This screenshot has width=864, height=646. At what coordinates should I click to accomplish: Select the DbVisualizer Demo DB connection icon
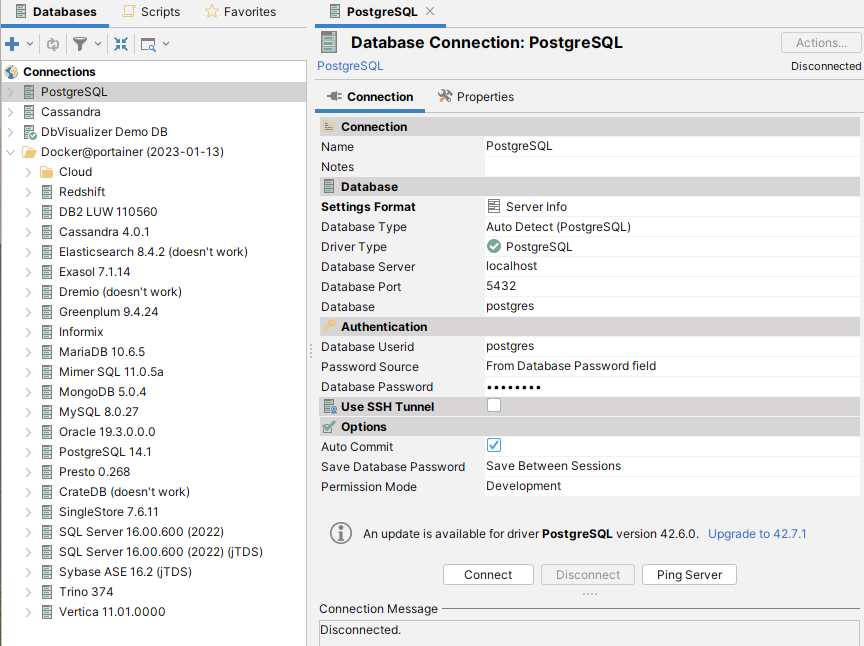click(29, 132)
